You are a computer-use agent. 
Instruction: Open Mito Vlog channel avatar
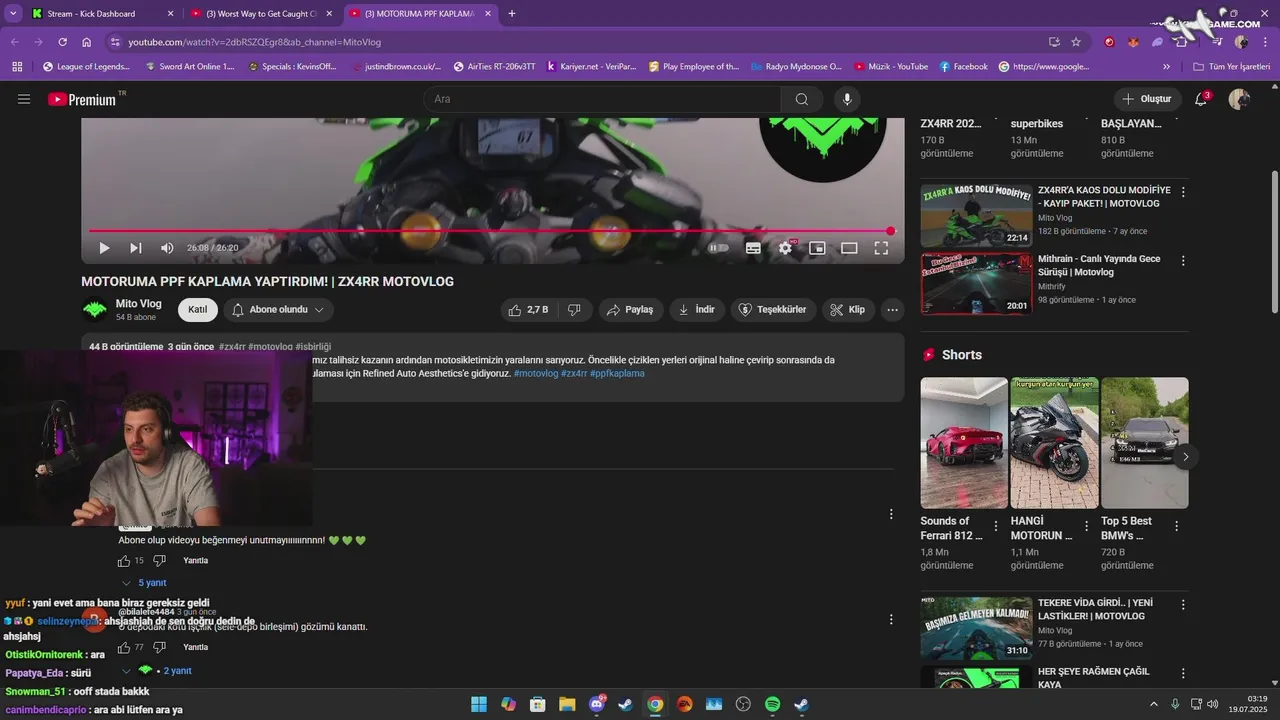95,310
